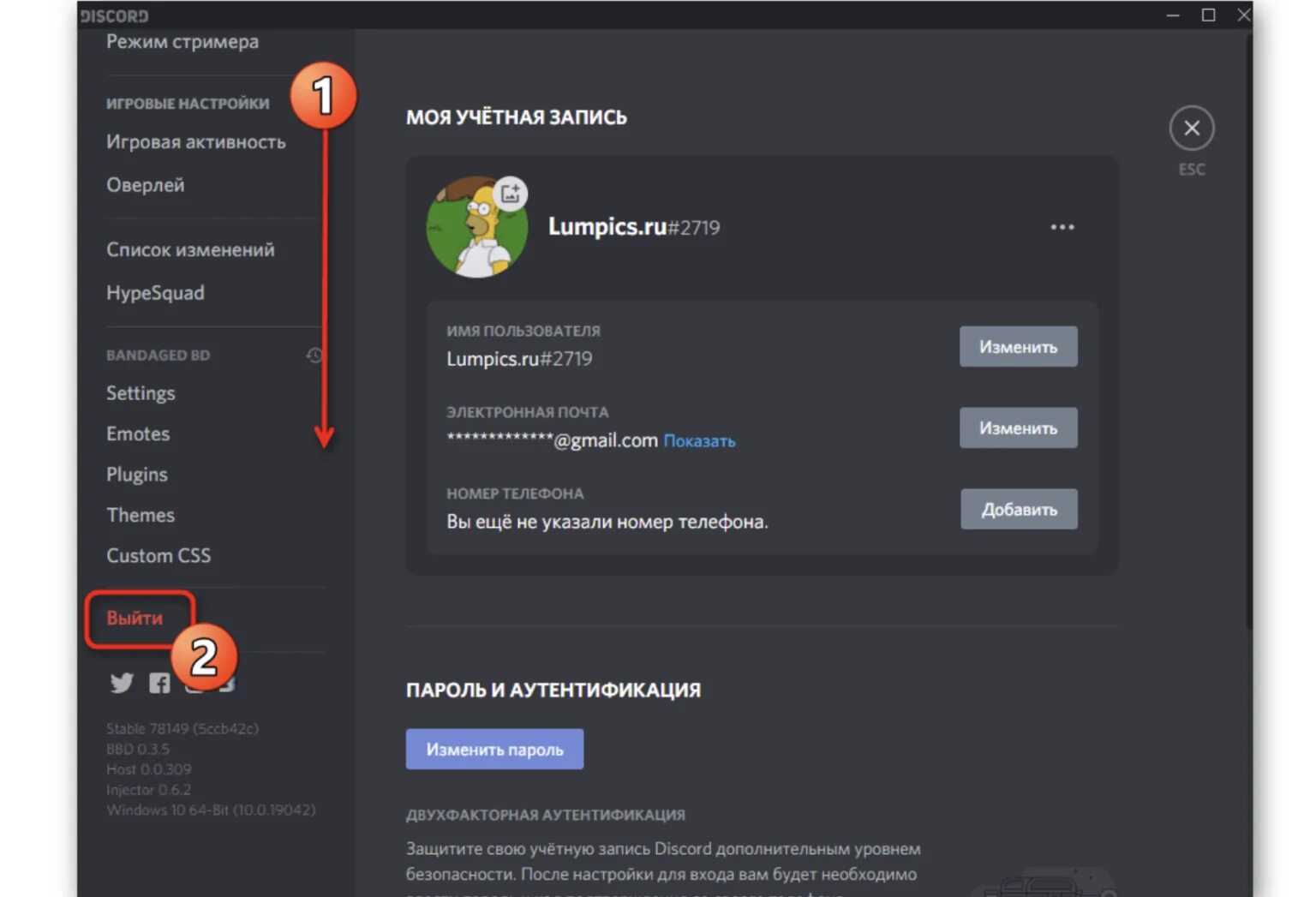1316x897 pixels.
Task: Click the masked @gmail.com email text
Action: [552, 440]
